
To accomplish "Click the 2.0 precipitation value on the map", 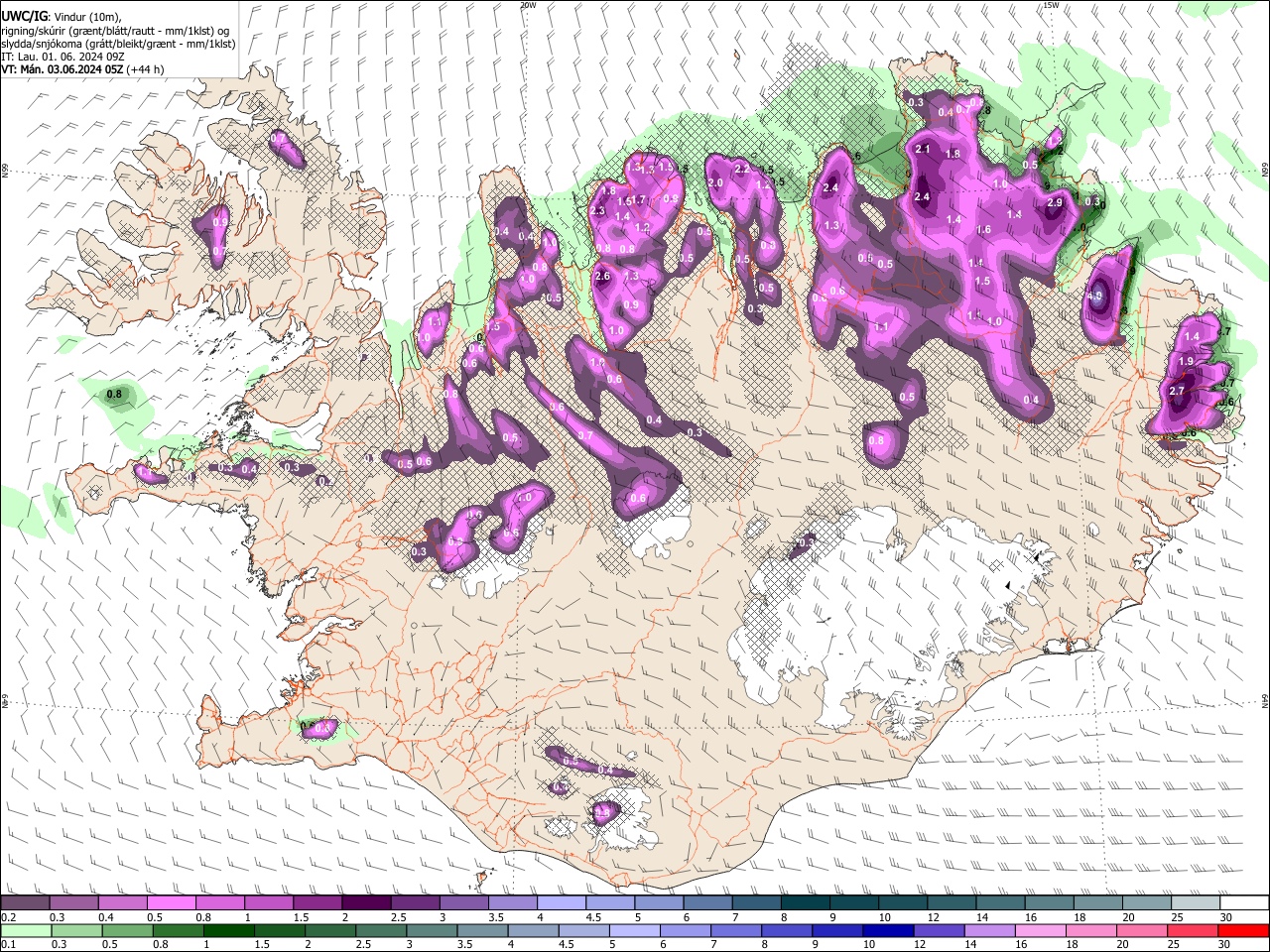I will coord(715,182).
